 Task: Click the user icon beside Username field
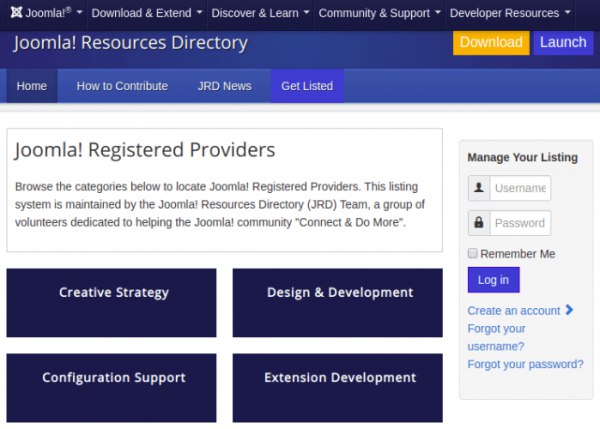[479, 188]
